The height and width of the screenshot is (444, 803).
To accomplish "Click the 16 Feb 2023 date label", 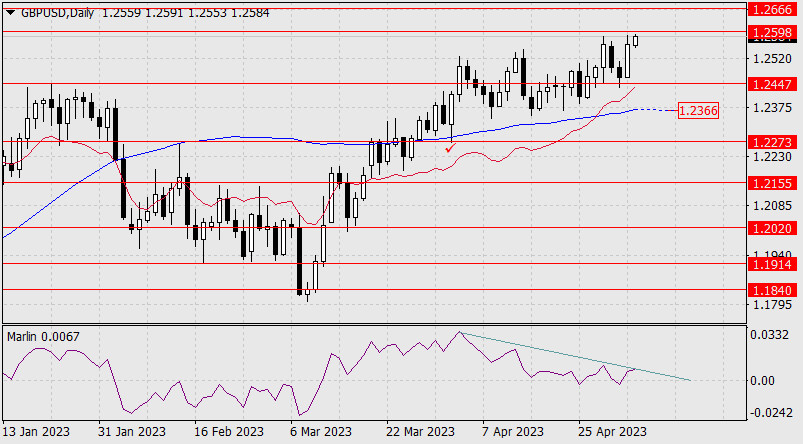I will click(x=229, y=432).
